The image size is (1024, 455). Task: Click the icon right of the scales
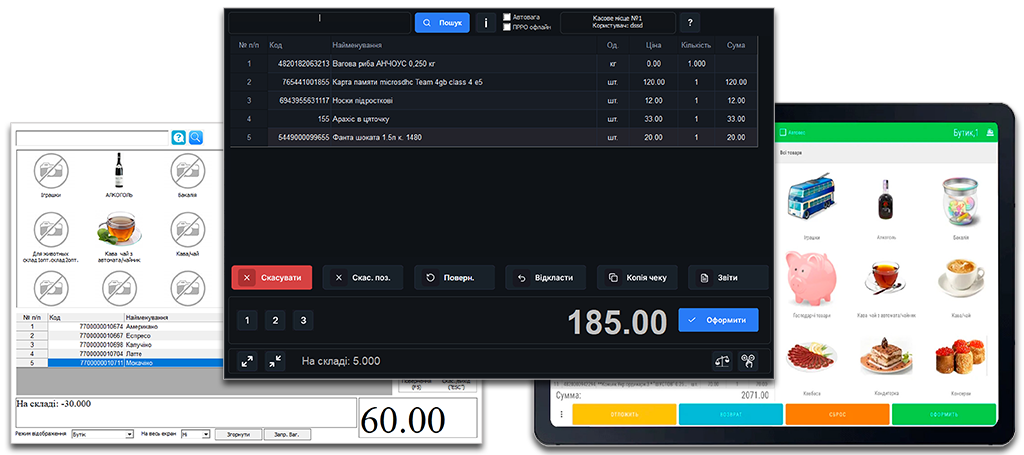(747, 361)
